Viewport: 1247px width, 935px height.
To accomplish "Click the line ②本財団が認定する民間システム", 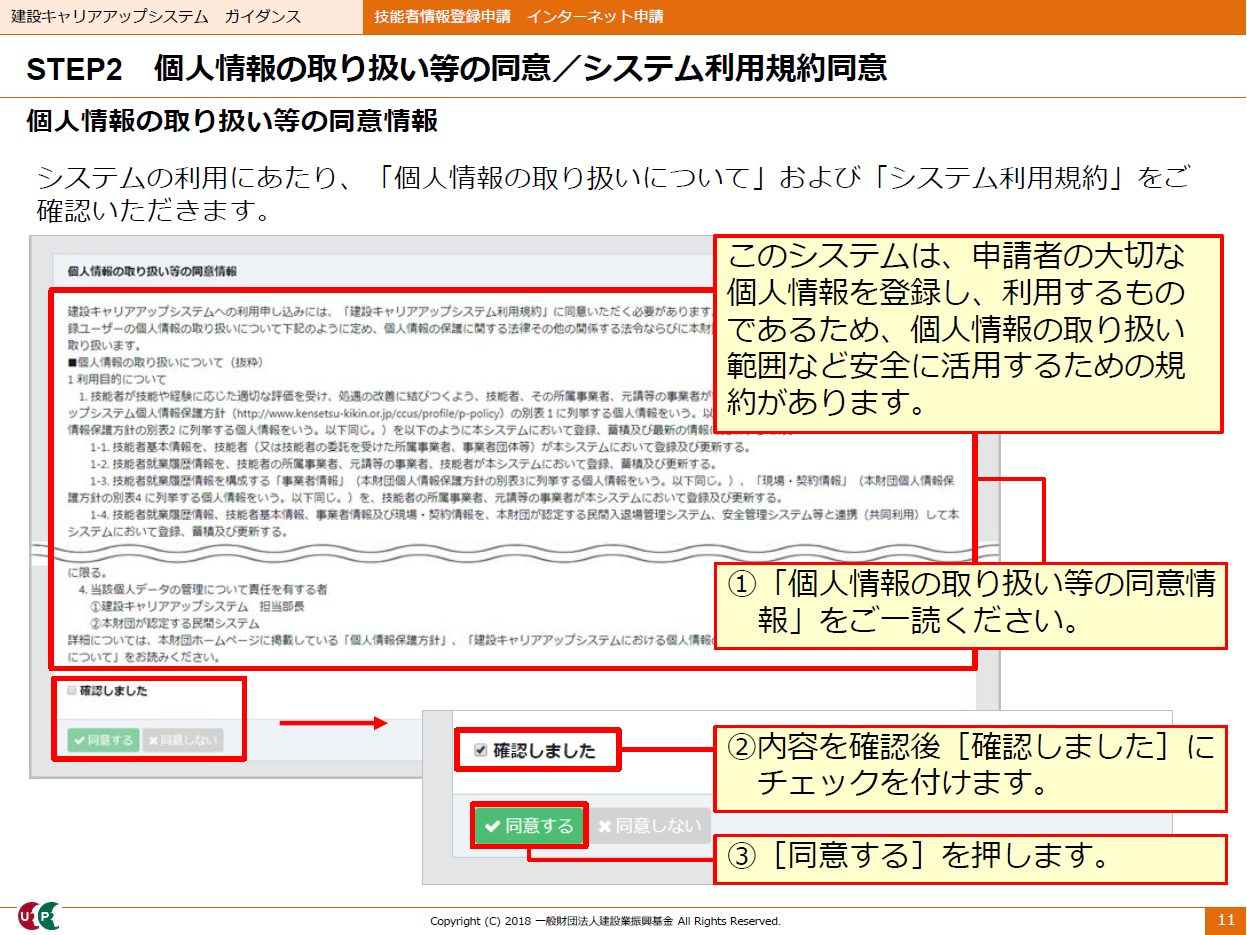I will coord(174,623).
